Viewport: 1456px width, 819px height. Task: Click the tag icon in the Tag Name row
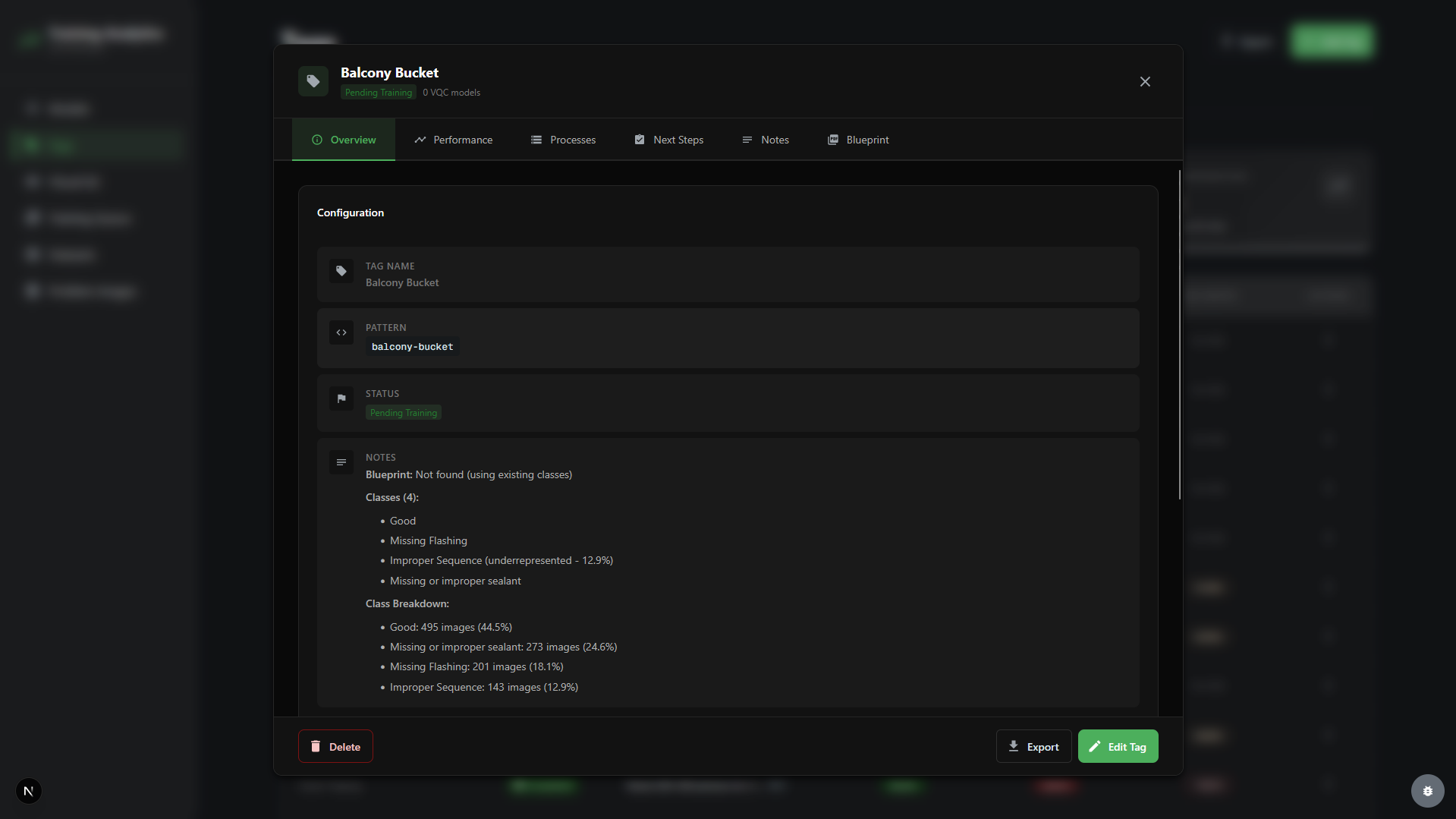[x=341, y=271]
